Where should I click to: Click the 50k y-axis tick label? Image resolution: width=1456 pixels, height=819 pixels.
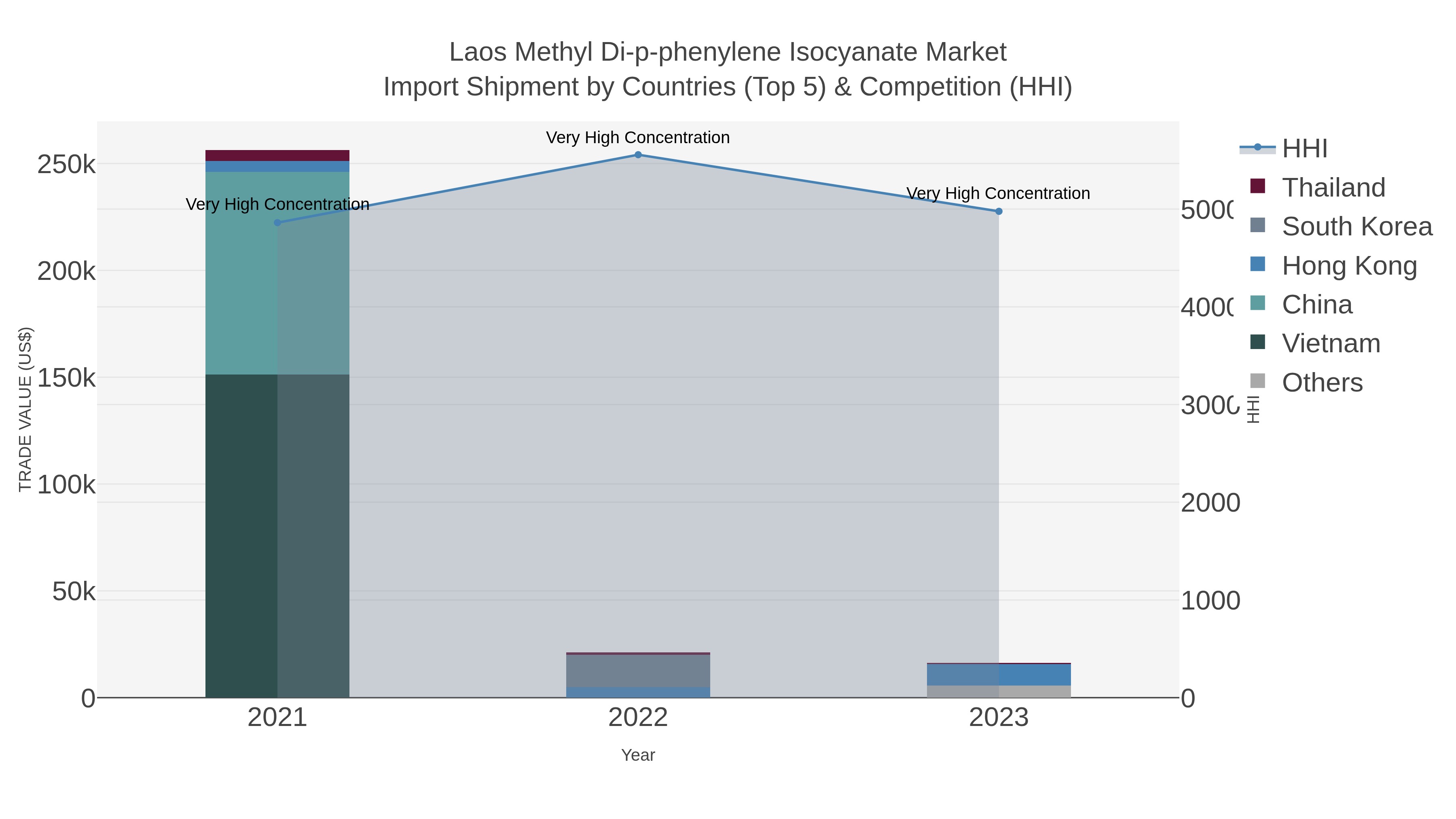click(x=74, y=592)
